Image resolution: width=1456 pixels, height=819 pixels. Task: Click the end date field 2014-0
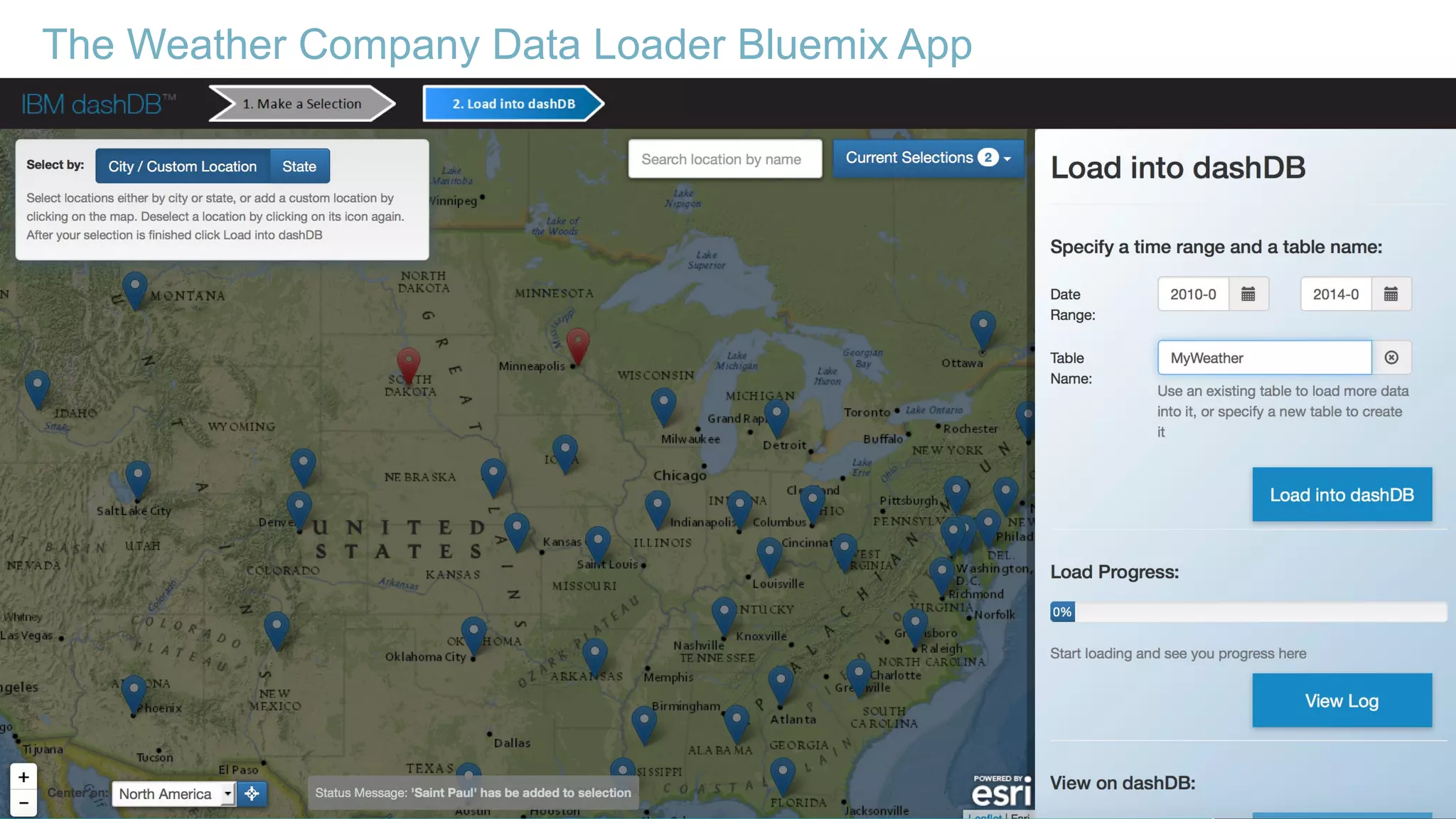click(1337, 294)
